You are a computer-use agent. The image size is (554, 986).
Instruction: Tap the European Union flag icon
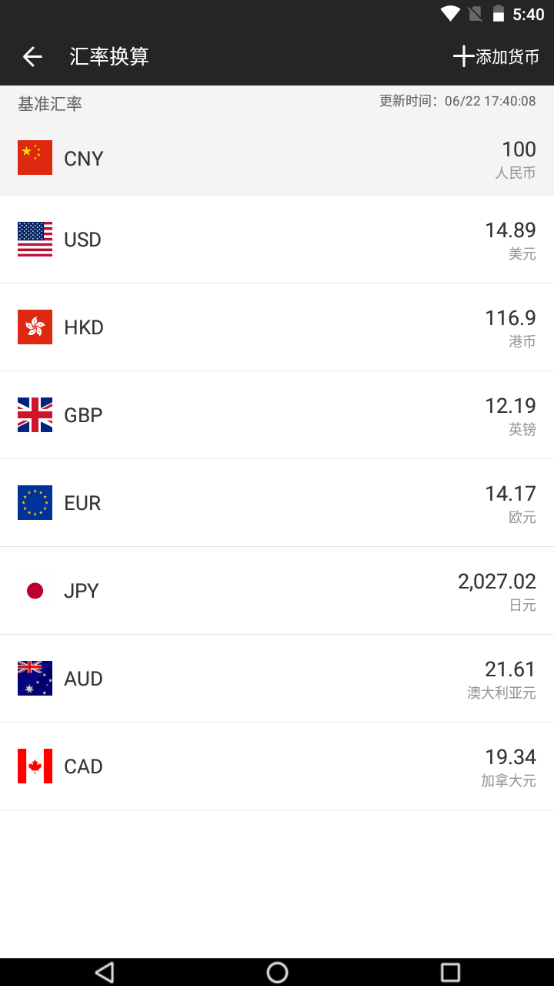click(35, 502)
